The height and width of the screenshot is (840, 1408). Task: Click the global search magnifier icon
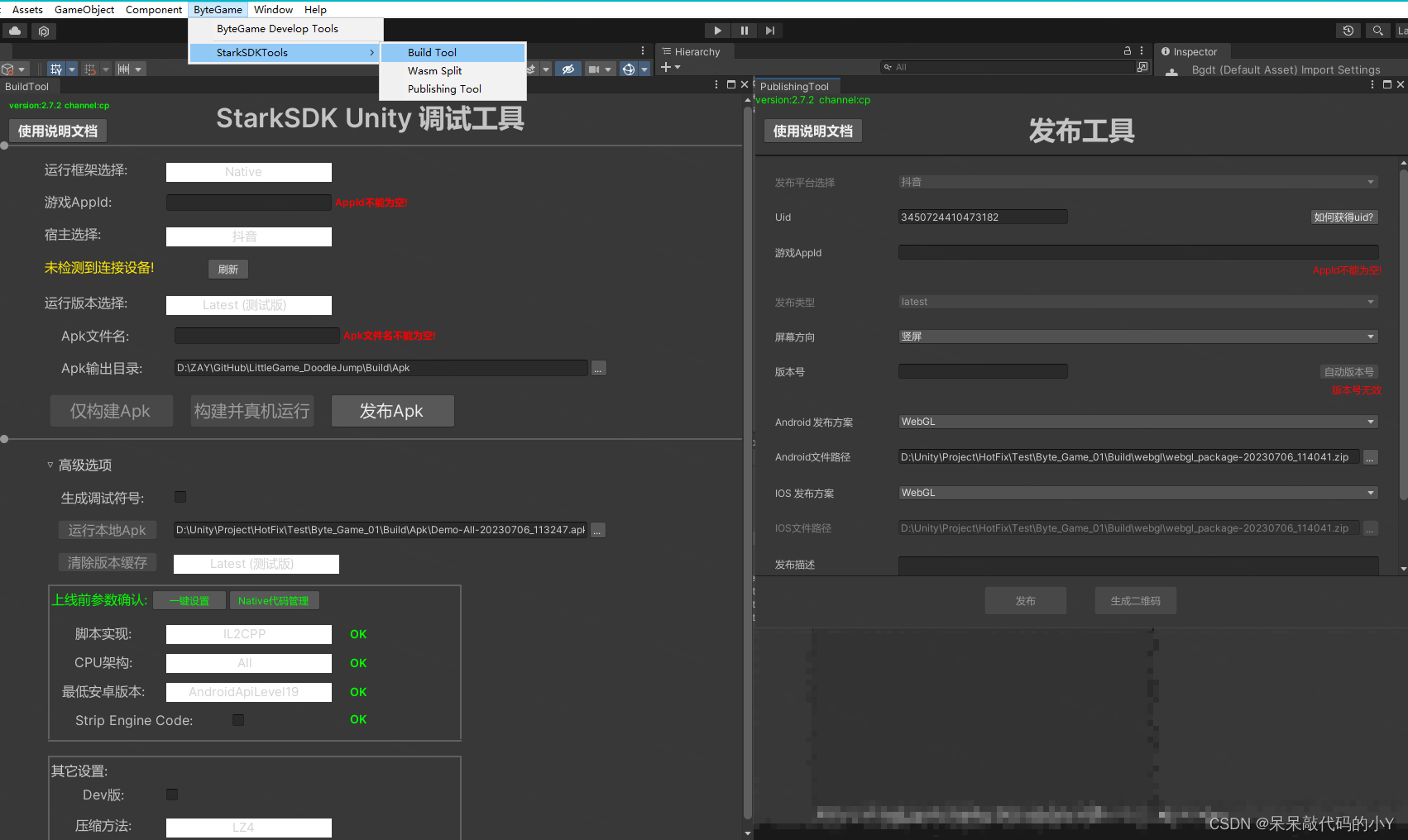coord(1377,31)
